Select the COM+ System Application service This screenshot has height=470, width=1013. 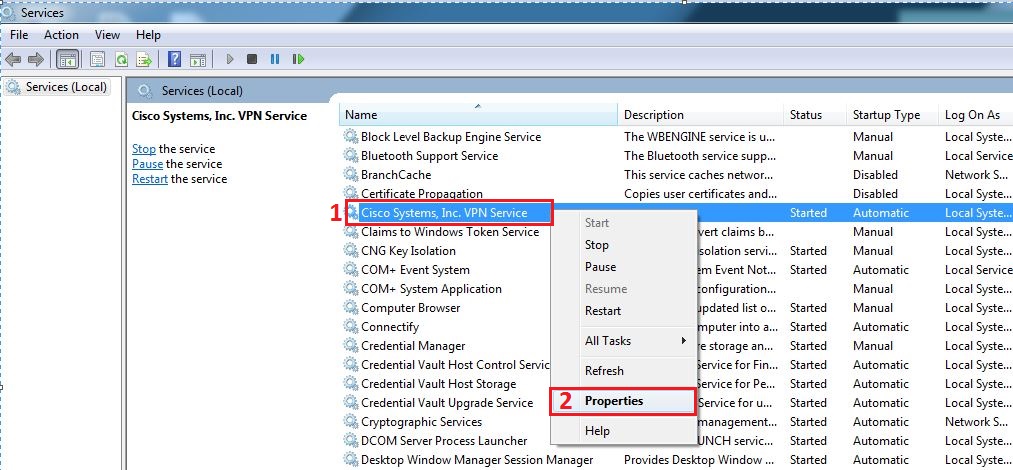click(431, 289)
